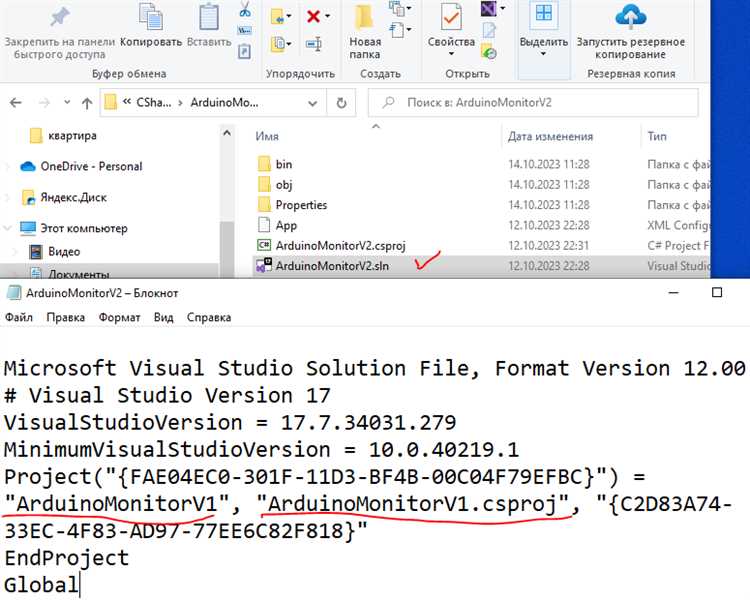Open Свойства properties icon
750x600 pixels.
451,17
